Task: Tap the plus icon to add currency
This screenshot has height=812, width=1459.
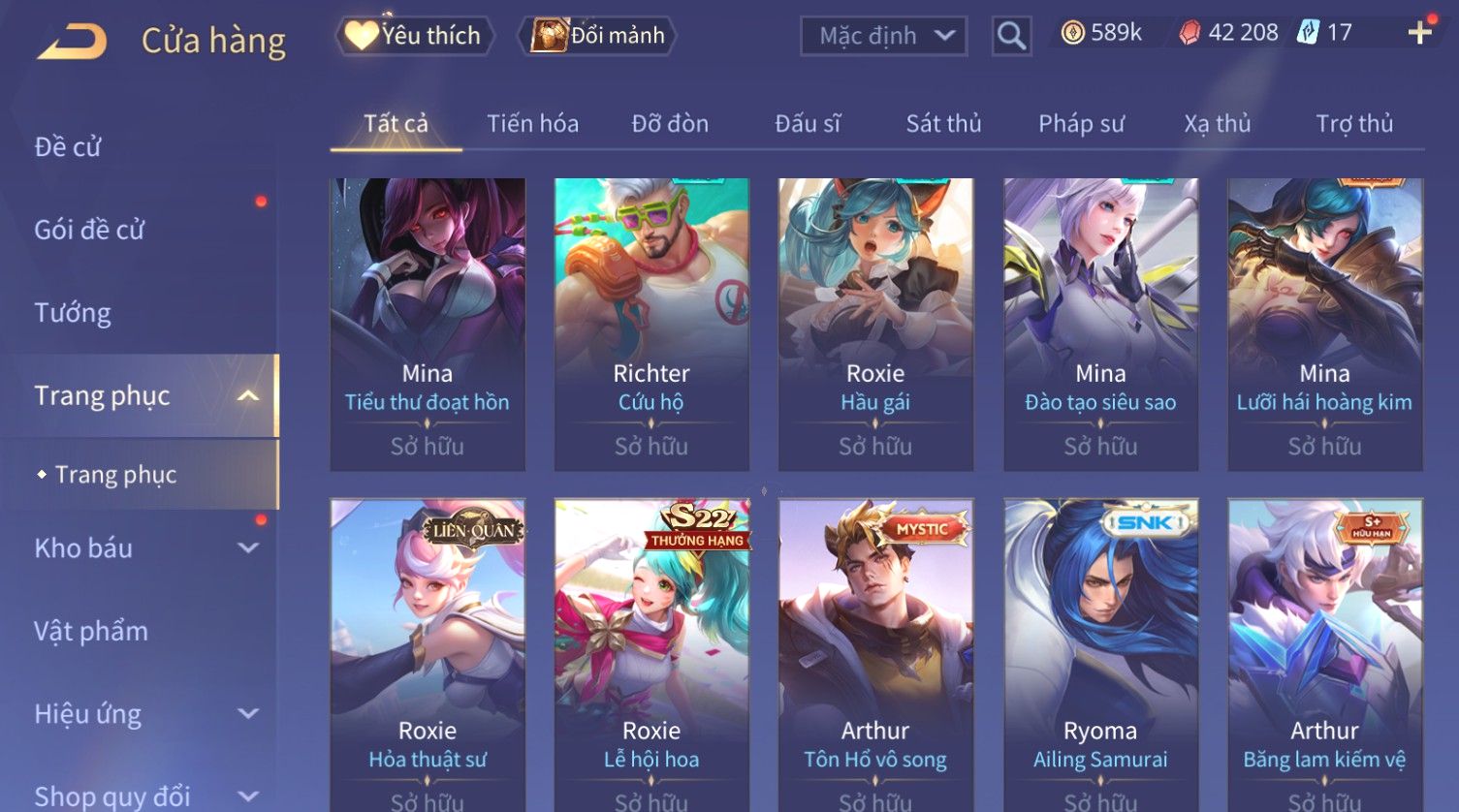Action: click(x=1420, y=33)
